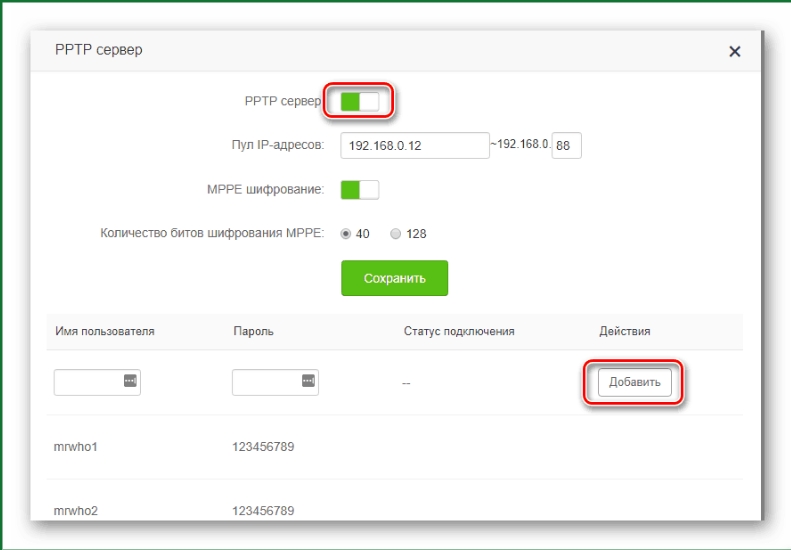Click the green Сохранить button
Screen dimensions: 791x550
(x=394, y=278)
